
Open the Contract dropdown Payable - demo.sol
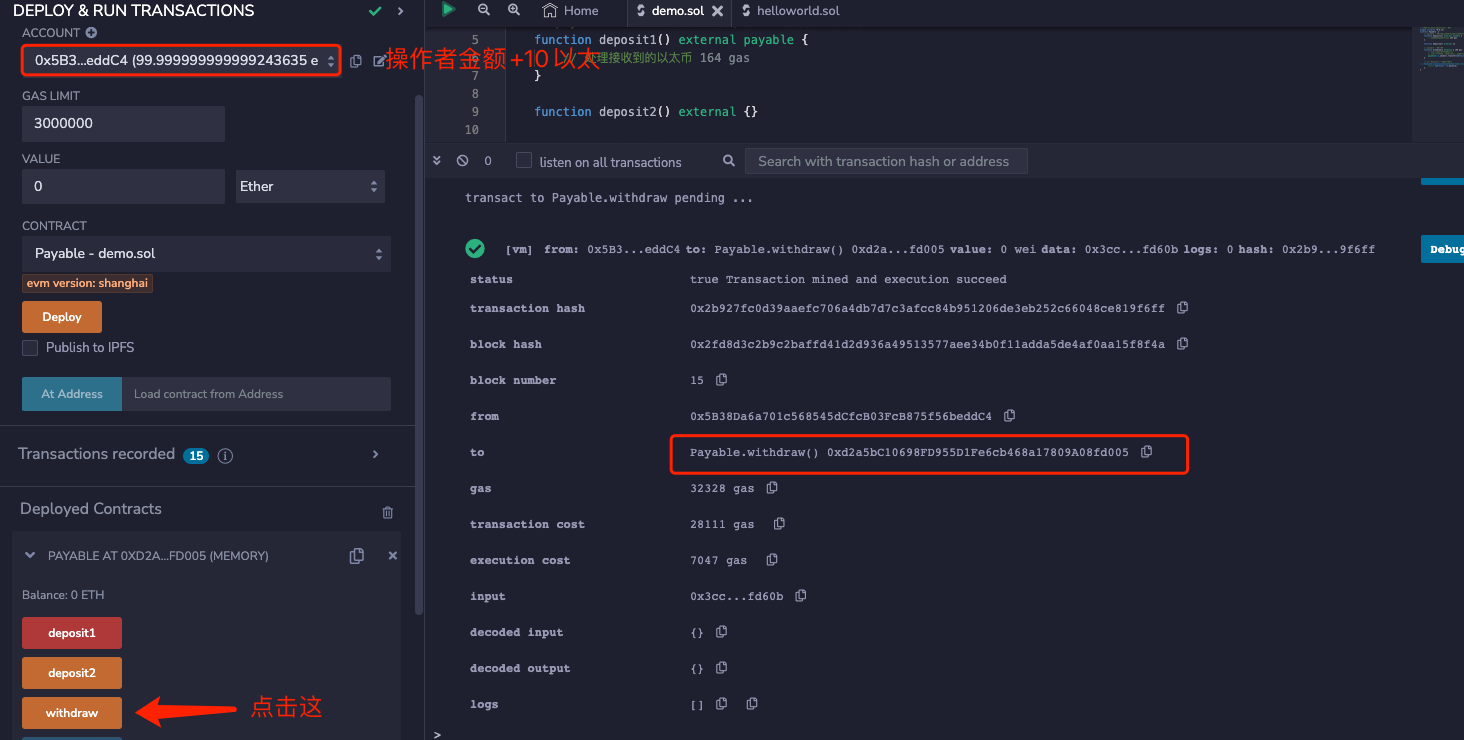click(x=206, y=254)
